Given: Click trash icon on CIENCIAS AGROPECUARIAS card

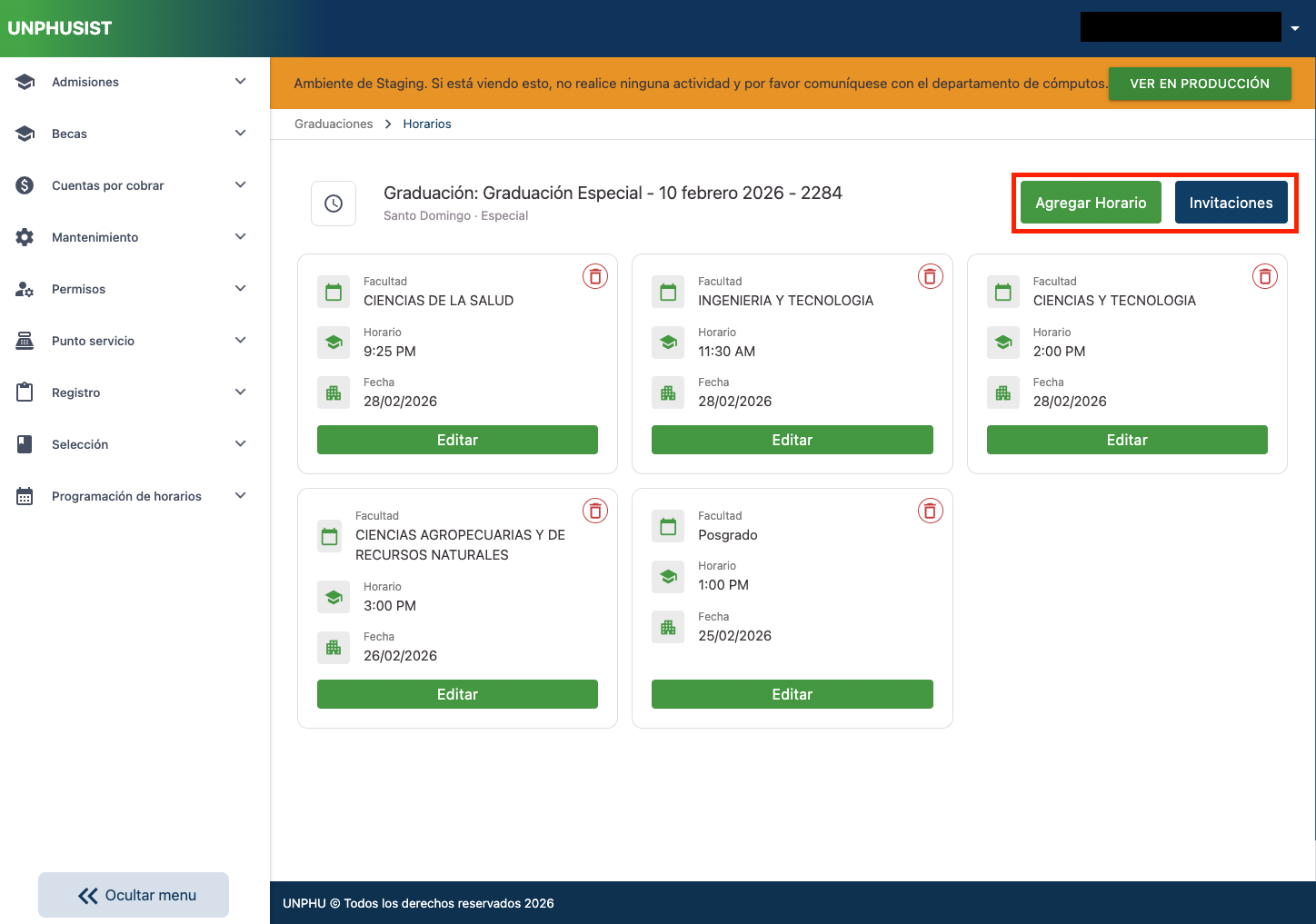Looking at the screenshot, I should [595, 511].
